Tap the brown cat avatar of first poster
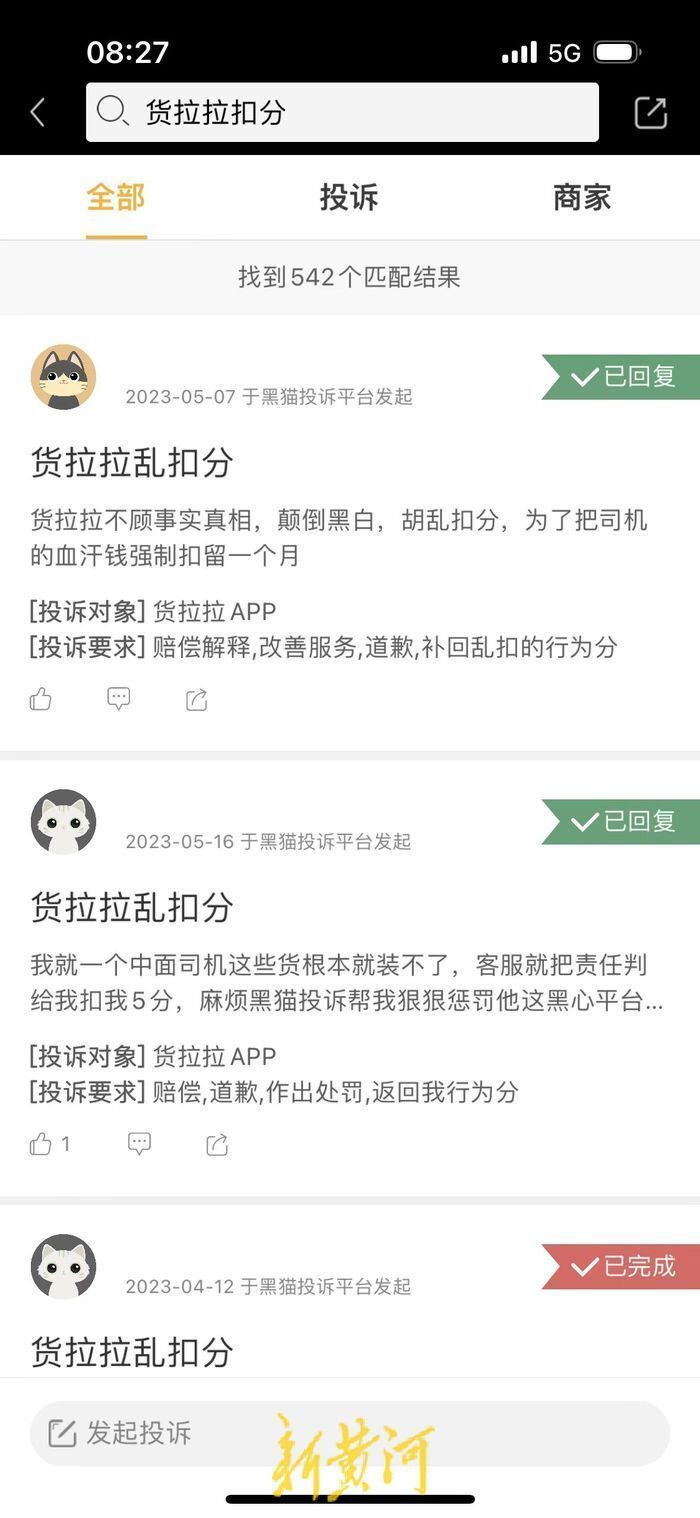This screenshot has width=700, height=1518. click(x=64, y=377)
